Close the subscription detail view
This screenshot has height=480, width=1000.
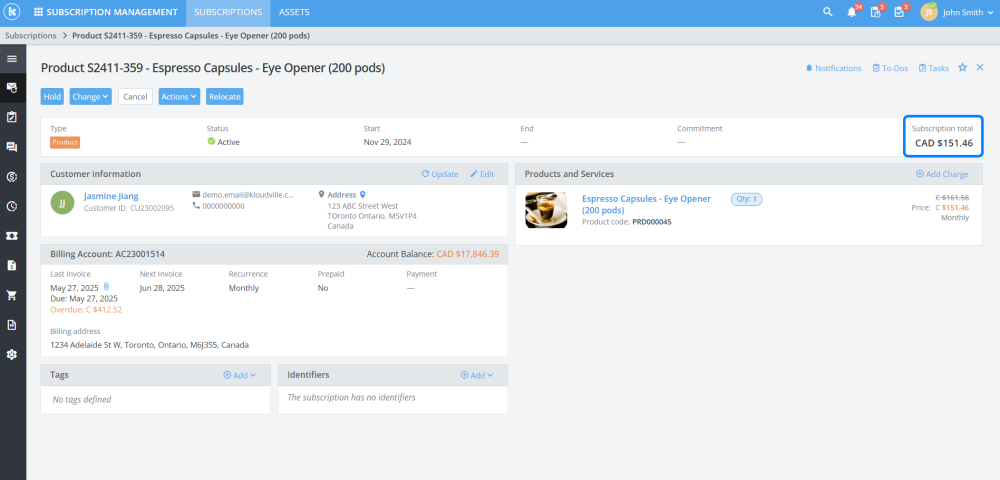(980, 68)
